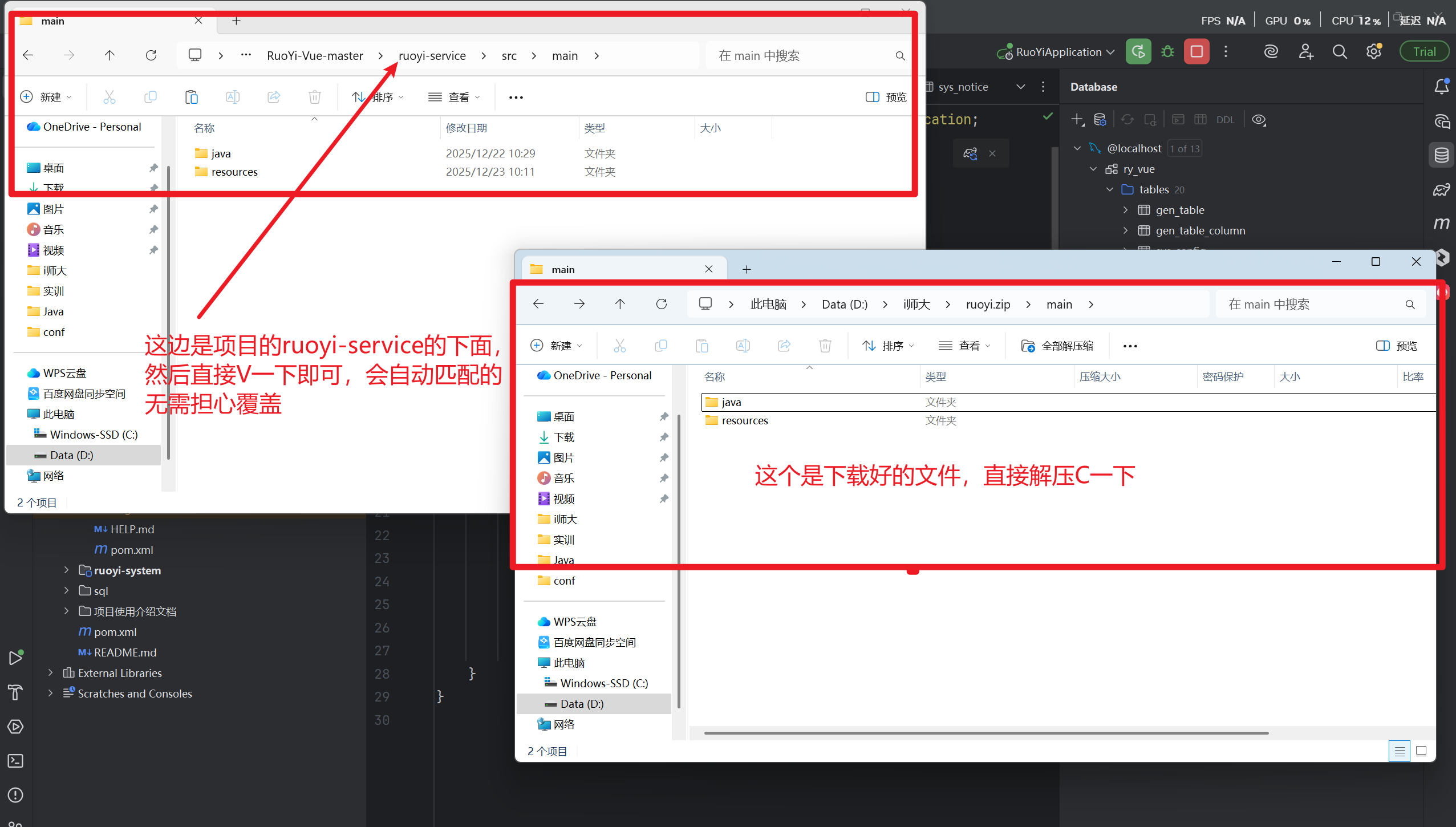Open the 排序 sort dropdown
Image resolution: width=1456 pixels, height=827 pixels.
pos(378,97)
